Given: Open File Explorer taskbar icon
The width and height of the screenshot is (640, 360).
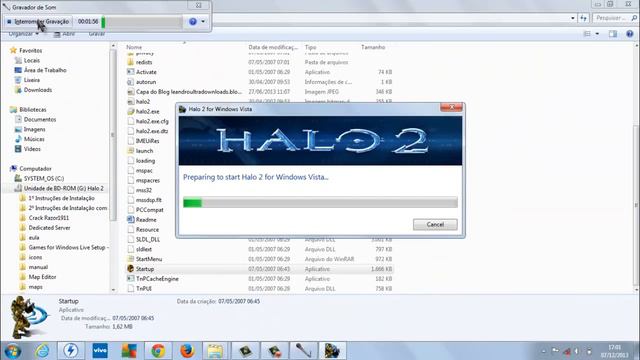Looking at the screenshot, I should 216,351.
